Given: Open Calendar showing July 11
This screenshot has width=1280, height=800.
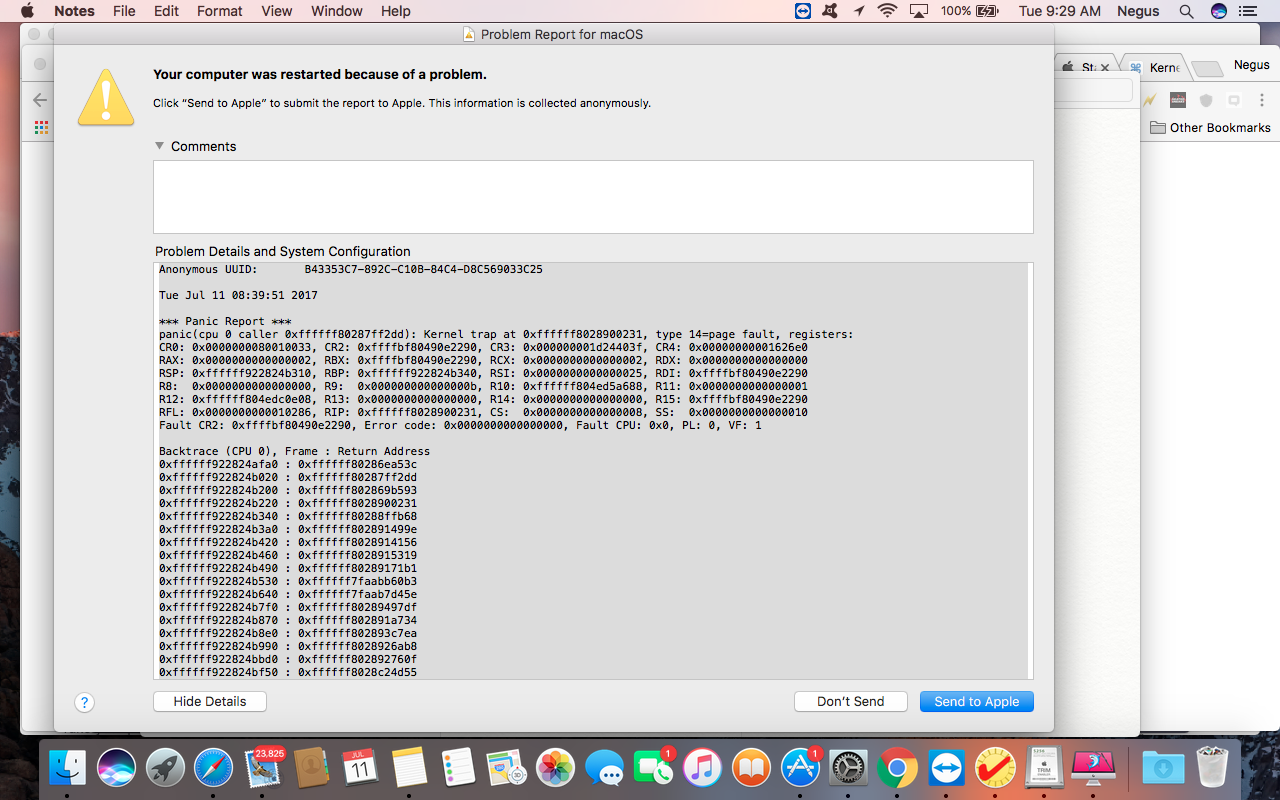Looking at the screenshot, I should click(x=360, y=768).
